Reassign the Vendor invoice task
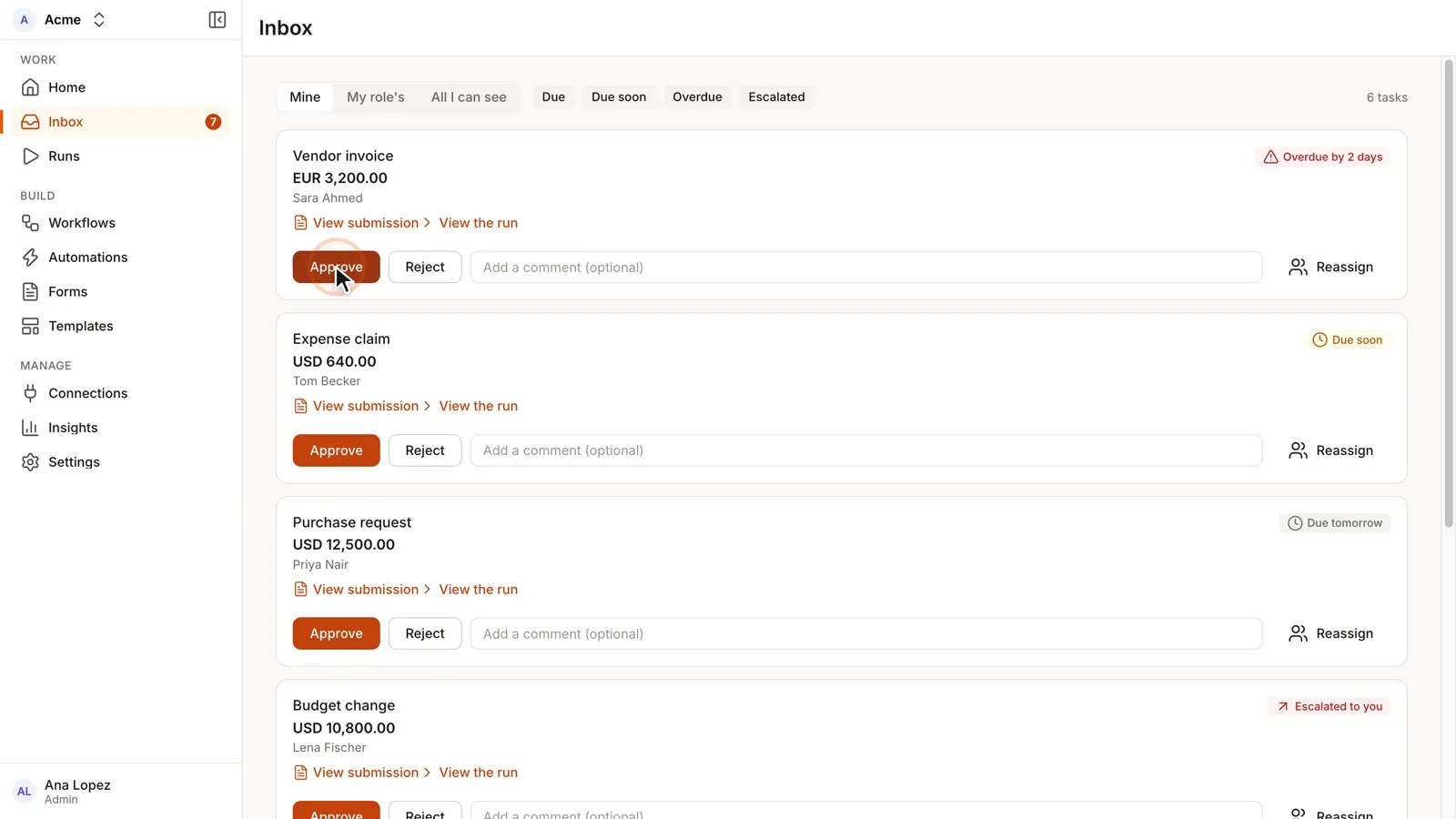The image size is (1456, 819). point(1330,268)
